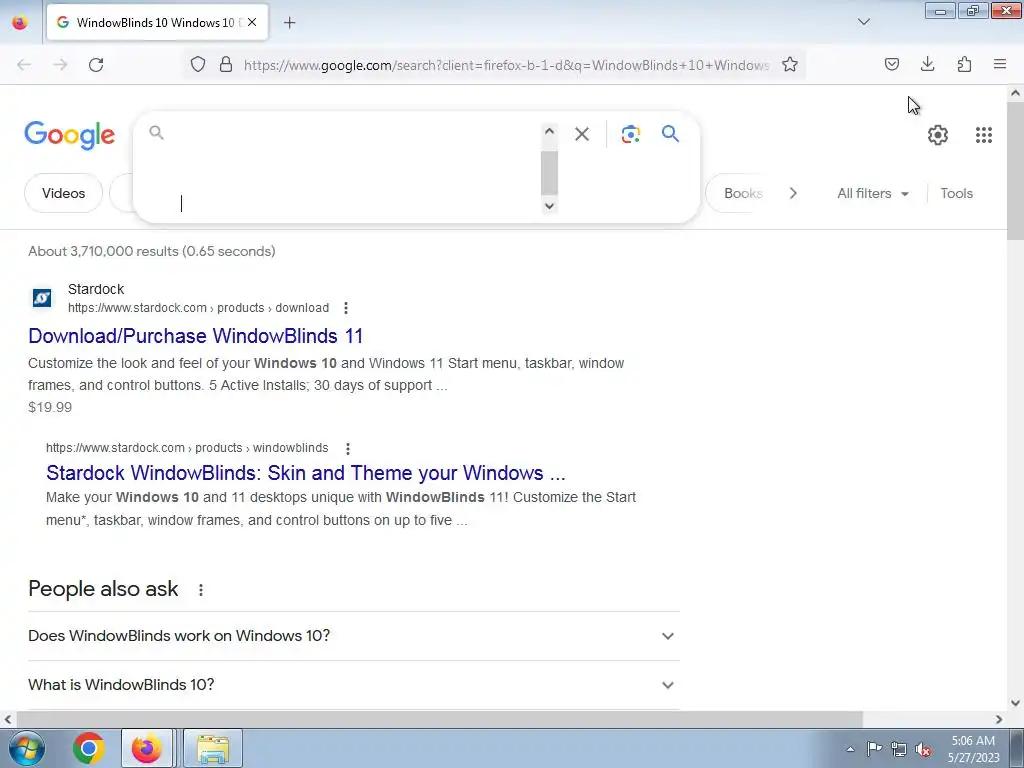The height and width of the screenshot is (768, 1024).
Task: Show hidden system tray icons
Action: (850, 749)
